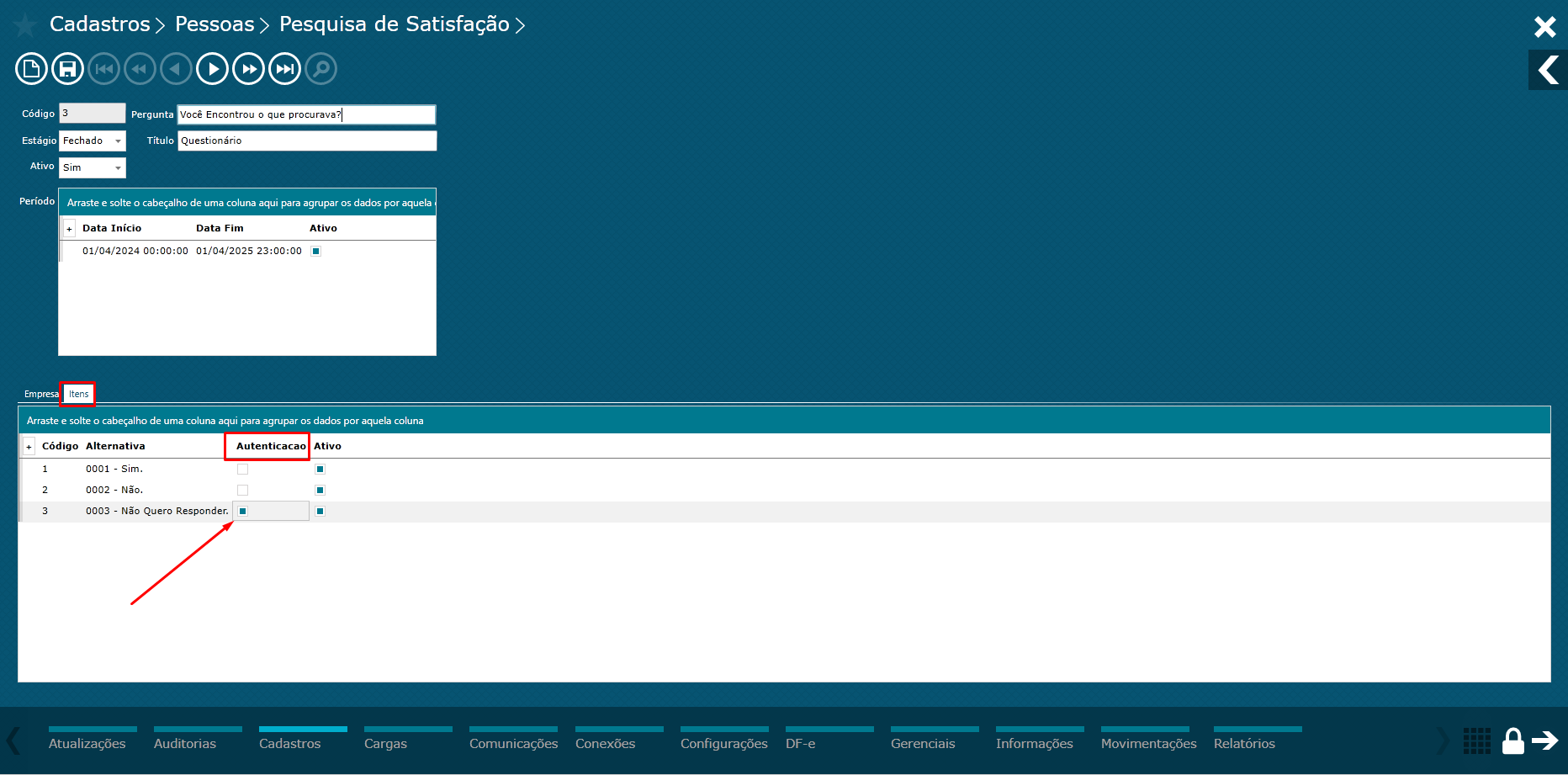Toggle Autenticacao for alternative 0001 - Sim.

(x=242, y=470)
